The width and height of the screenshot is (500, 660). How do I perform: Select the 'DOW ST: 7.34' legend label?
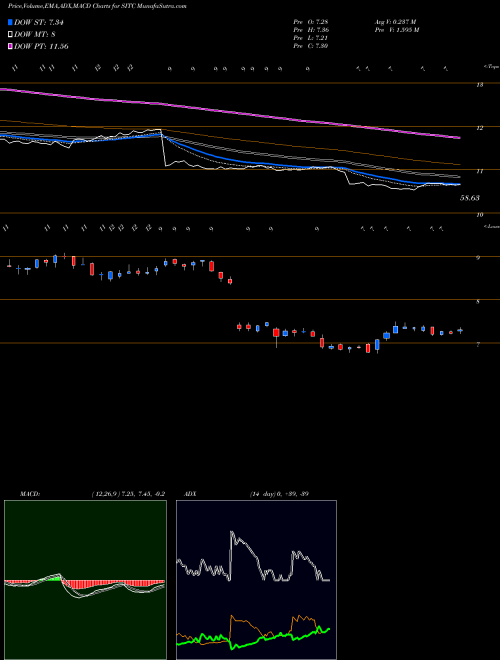click(39, 22)
